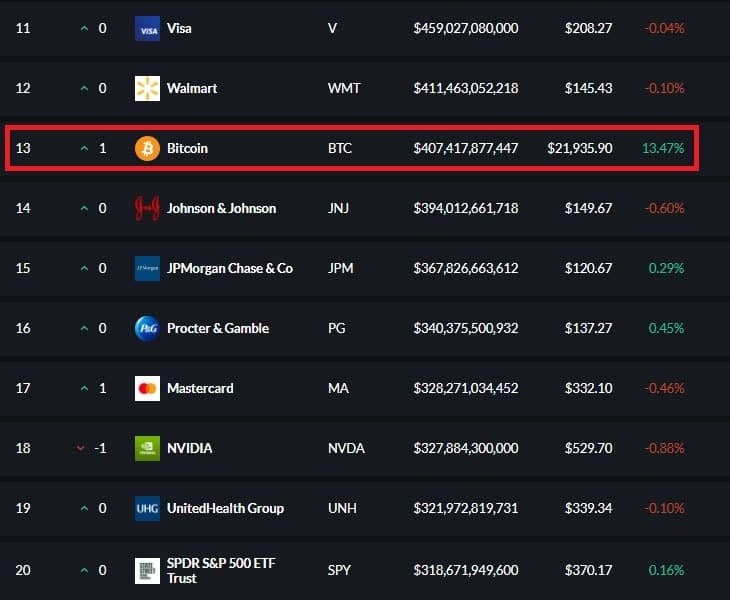Viewport: 730px width, 600px height.
Task: Click the orange Bitcoin logo
Action: tap(147, 148)
